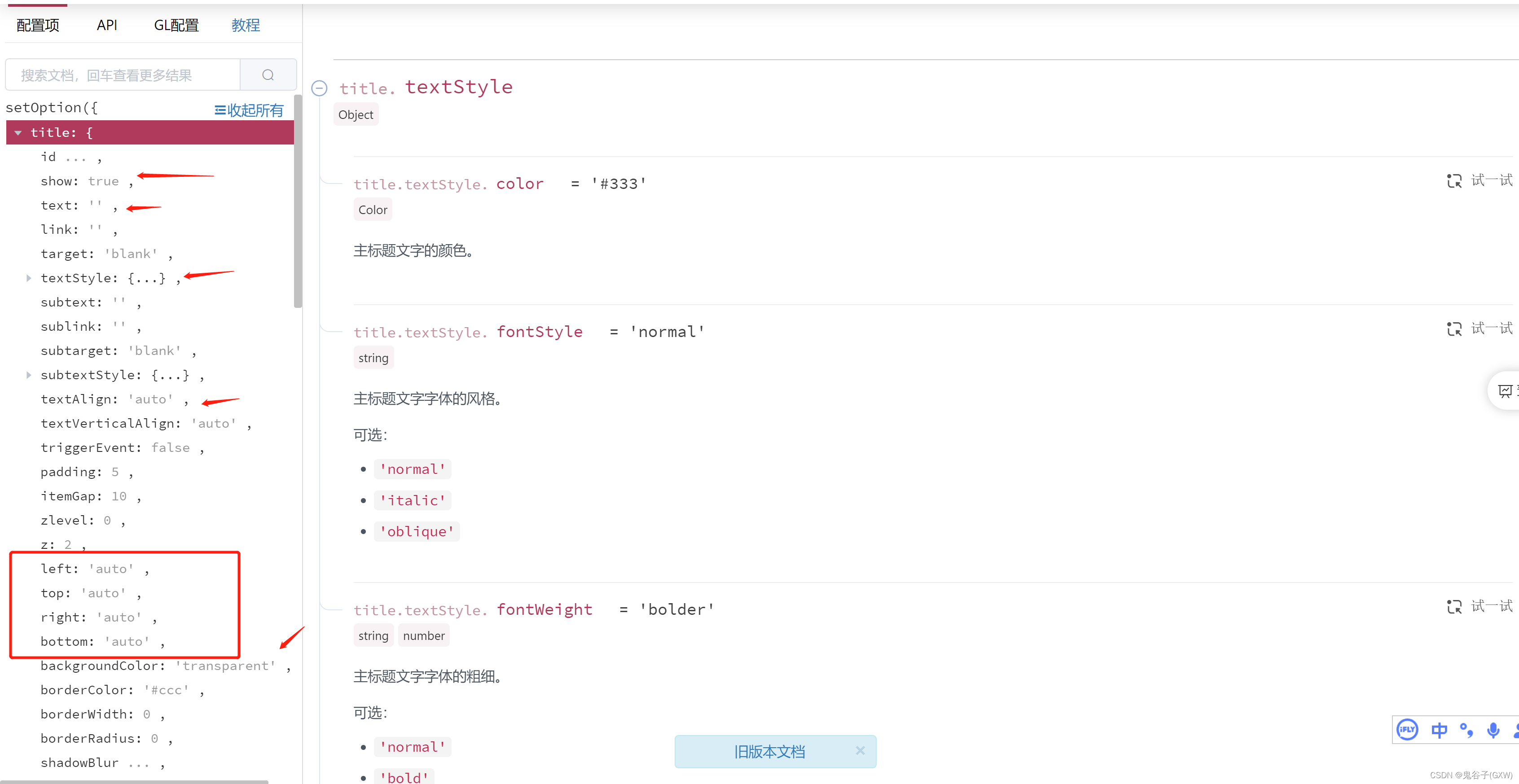Expand the textStyle tree node
Screen dimensions: 1519x784
pos(28,278)
